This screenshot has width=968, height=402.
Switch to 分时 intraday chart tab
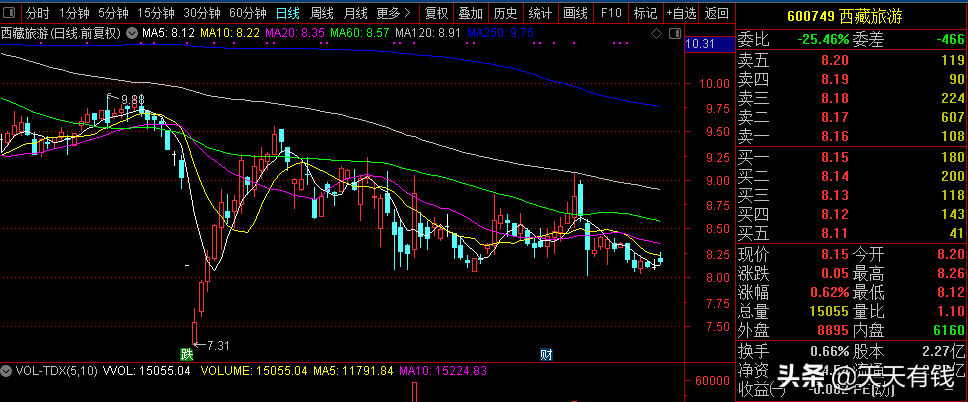click(38, 12)
